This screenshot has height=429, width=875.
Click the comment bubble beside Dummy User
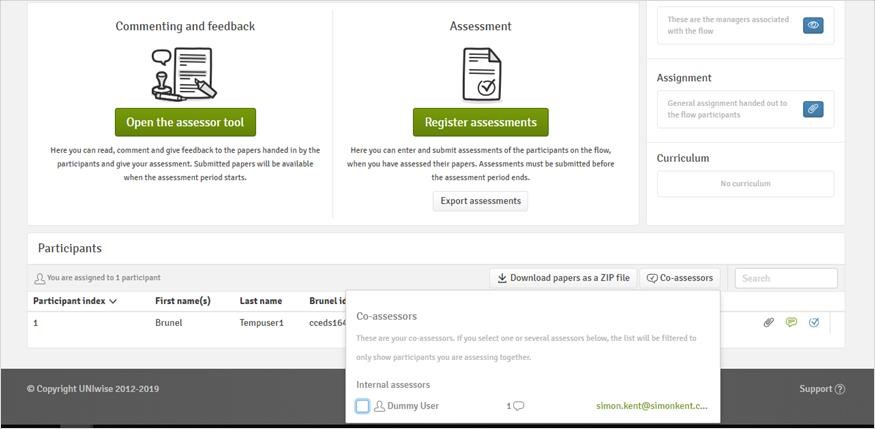(519, 406)
